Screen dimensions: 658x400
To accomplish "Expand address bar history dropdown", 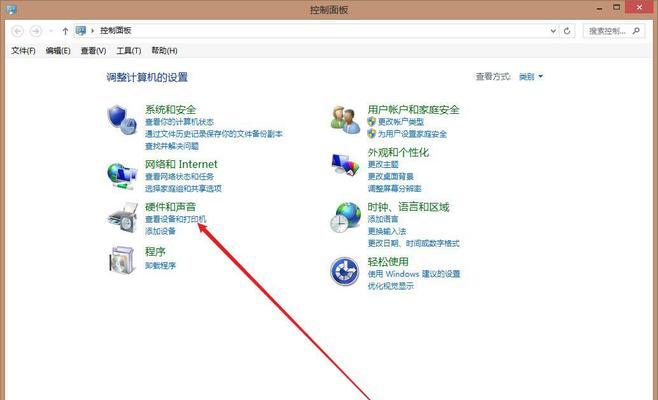I will coord(553,31).
